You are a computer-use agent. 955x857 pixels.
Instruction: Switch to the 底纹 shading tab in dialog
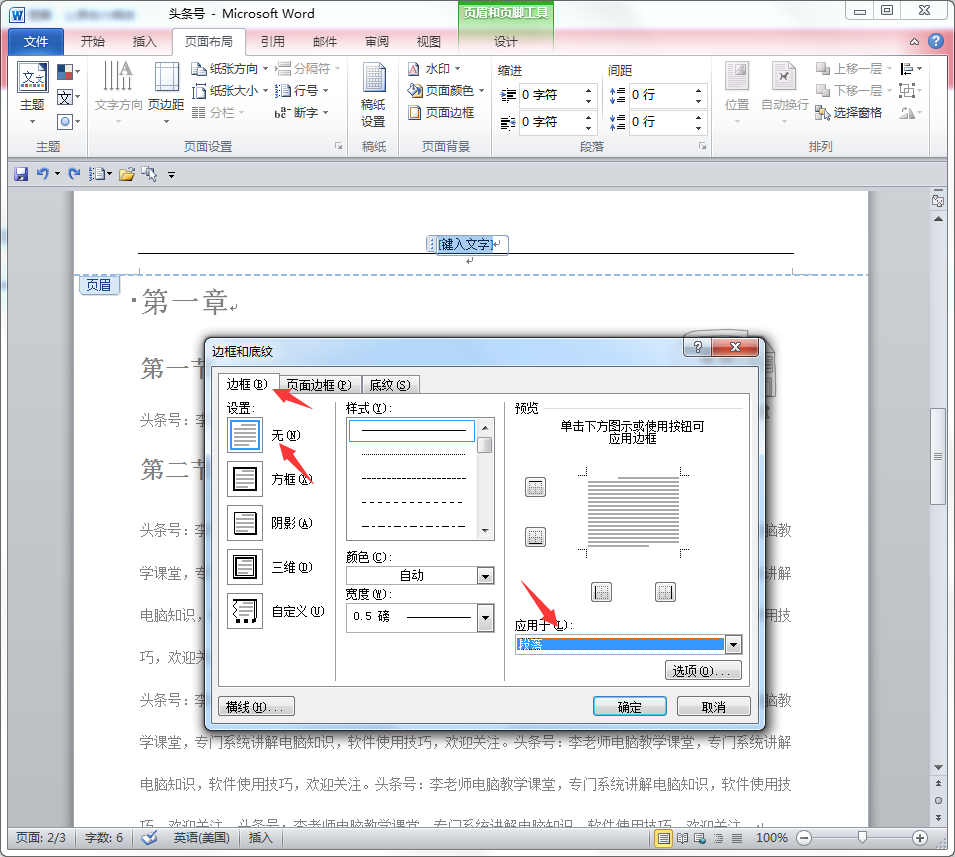pyautogui.click(x=390, y=385)
